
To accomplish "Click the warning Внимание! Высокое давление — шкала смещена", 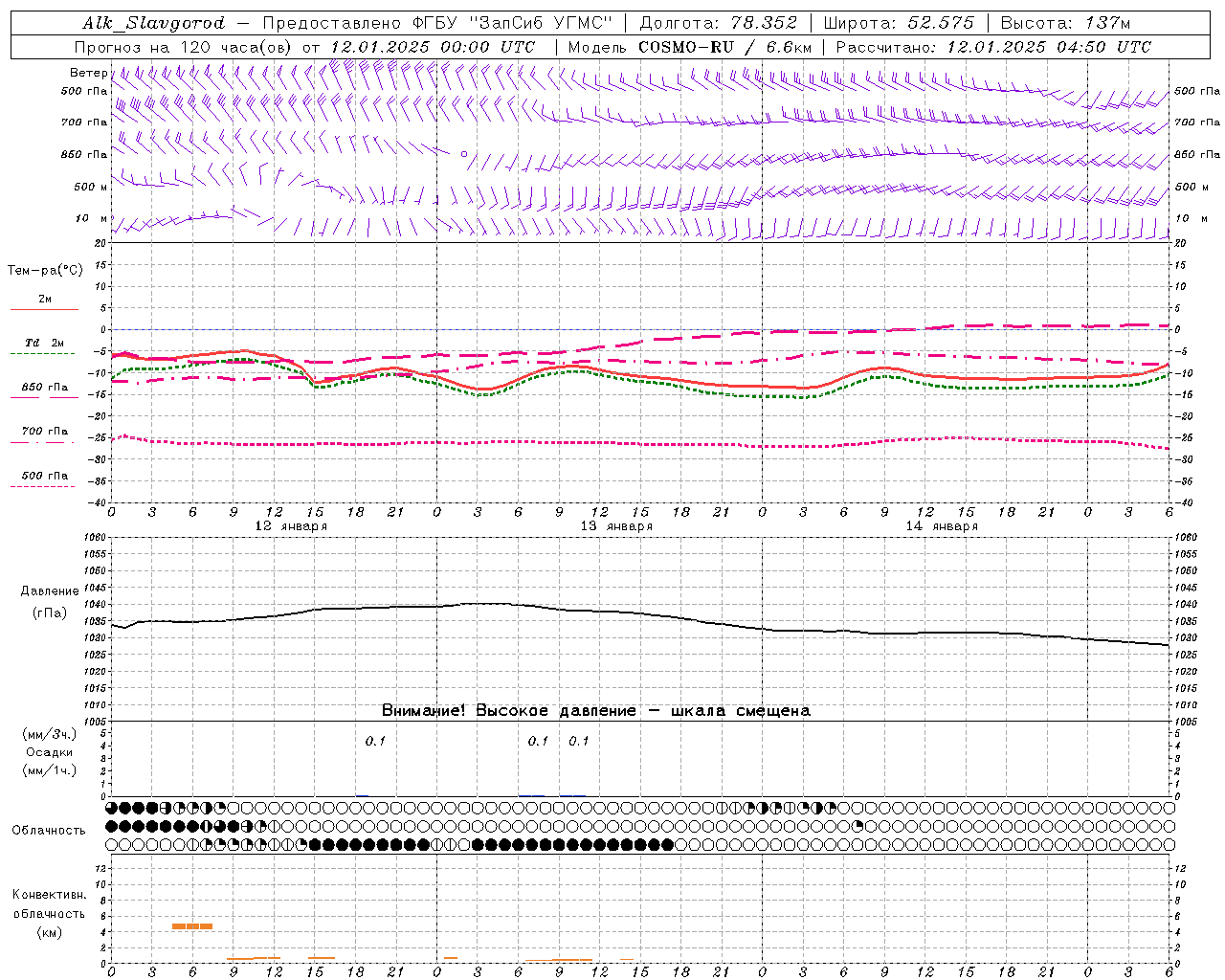I will pyautogui.click(x=595, y=710).
